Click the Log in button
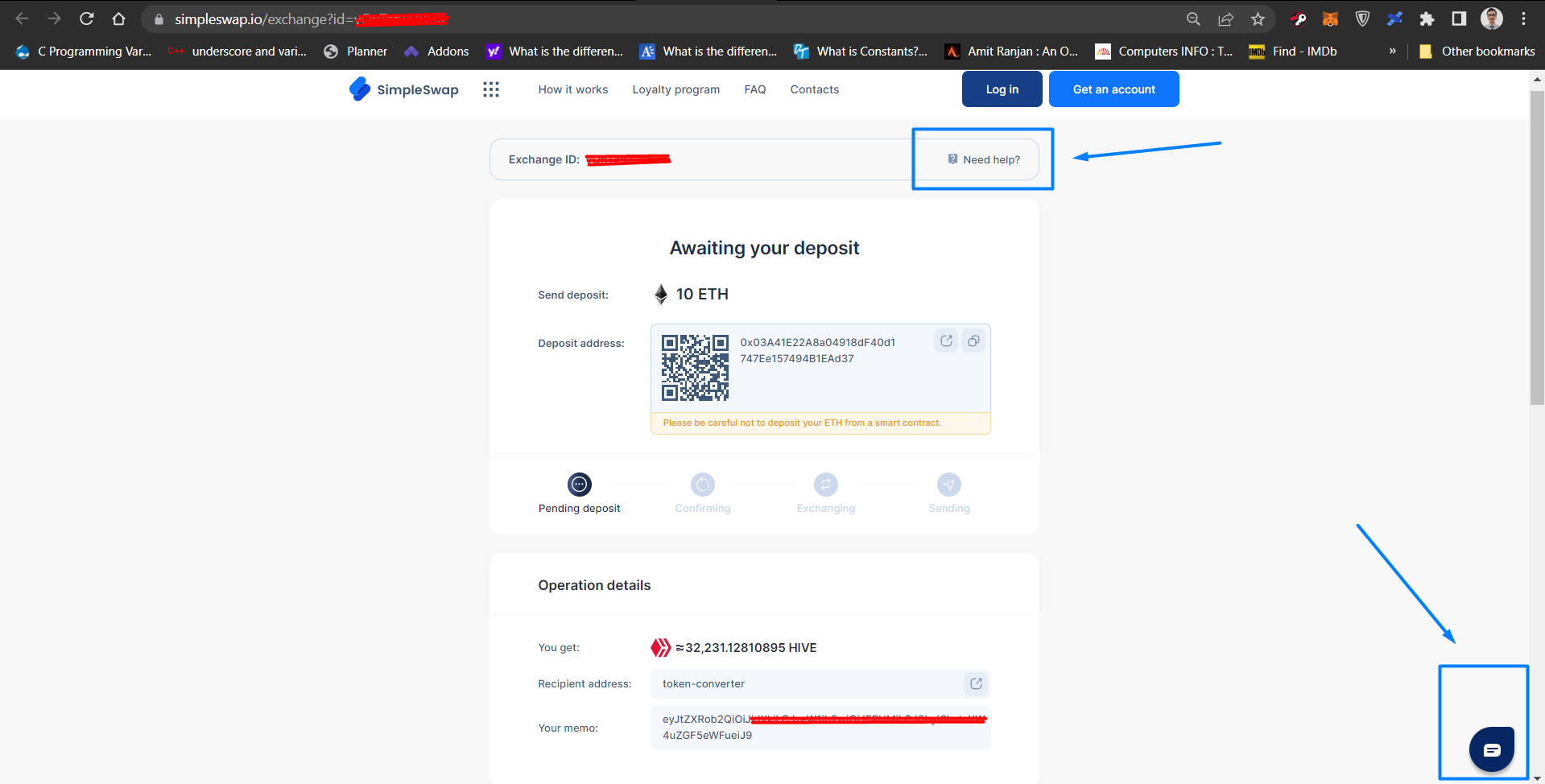This screenshot has width=1545, height=784. (1002, 89)
